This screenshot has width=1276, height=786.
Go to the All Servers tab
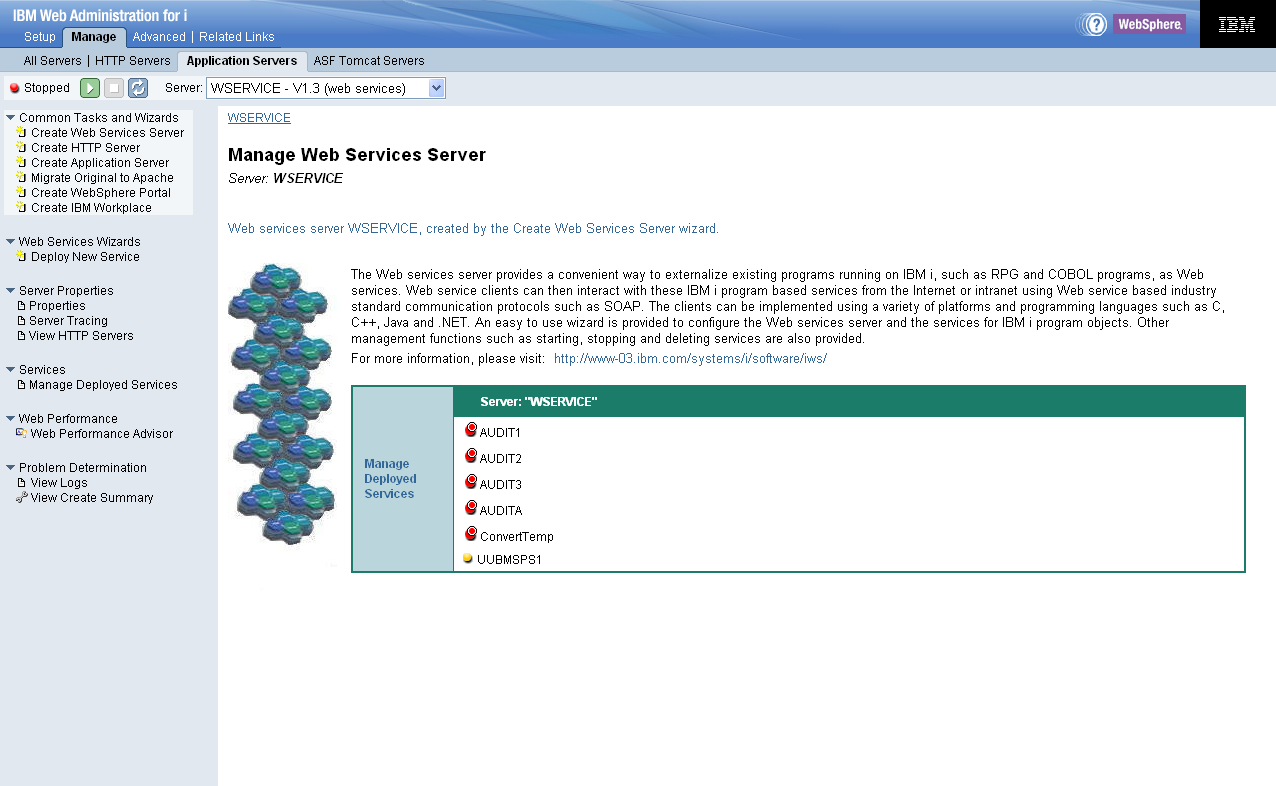point(53,61)
